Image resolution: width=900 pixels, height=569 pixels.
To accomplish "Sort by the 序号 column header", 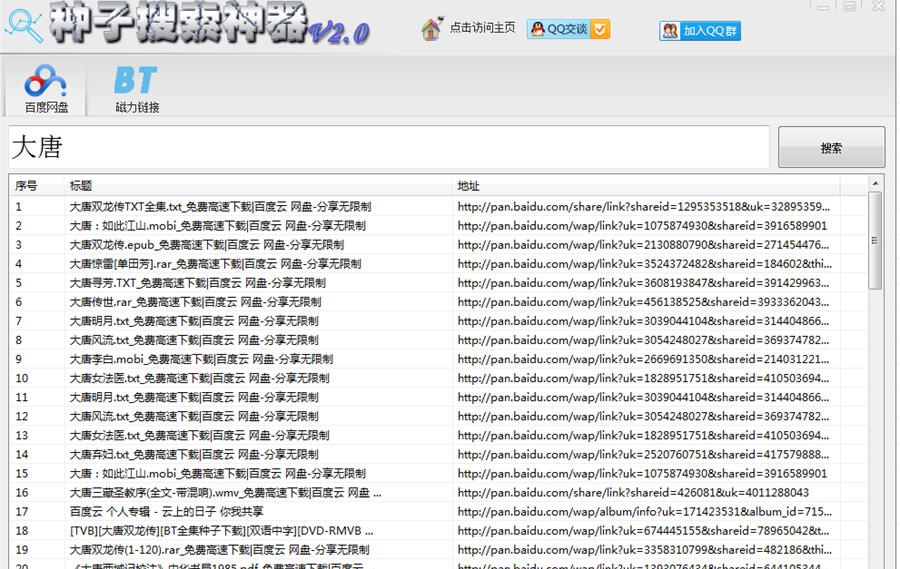I will [37, 185].
